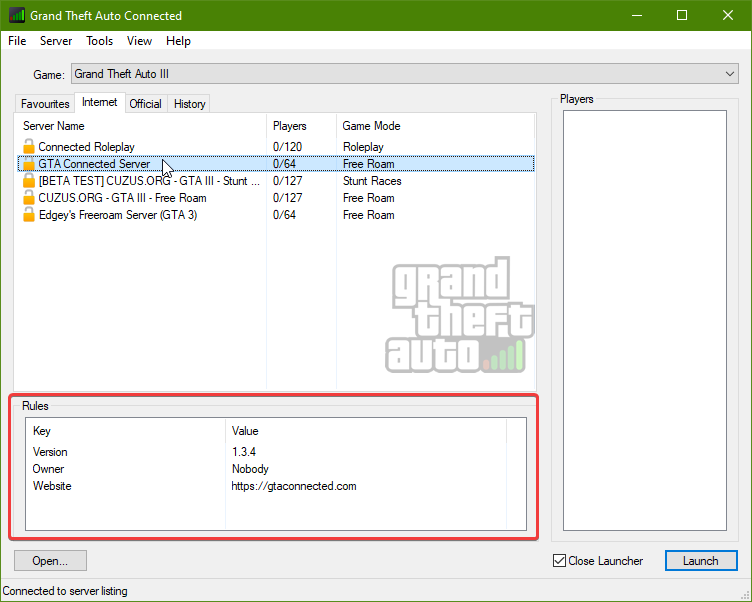
Task: Click the Stunt Races game mode cell
Action: point(372,181)
